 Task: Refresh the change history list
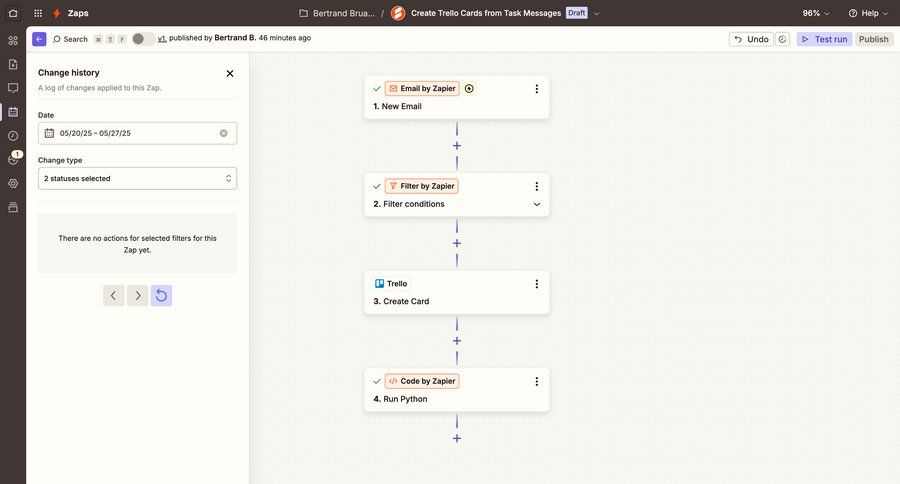[x=161, y=296]
